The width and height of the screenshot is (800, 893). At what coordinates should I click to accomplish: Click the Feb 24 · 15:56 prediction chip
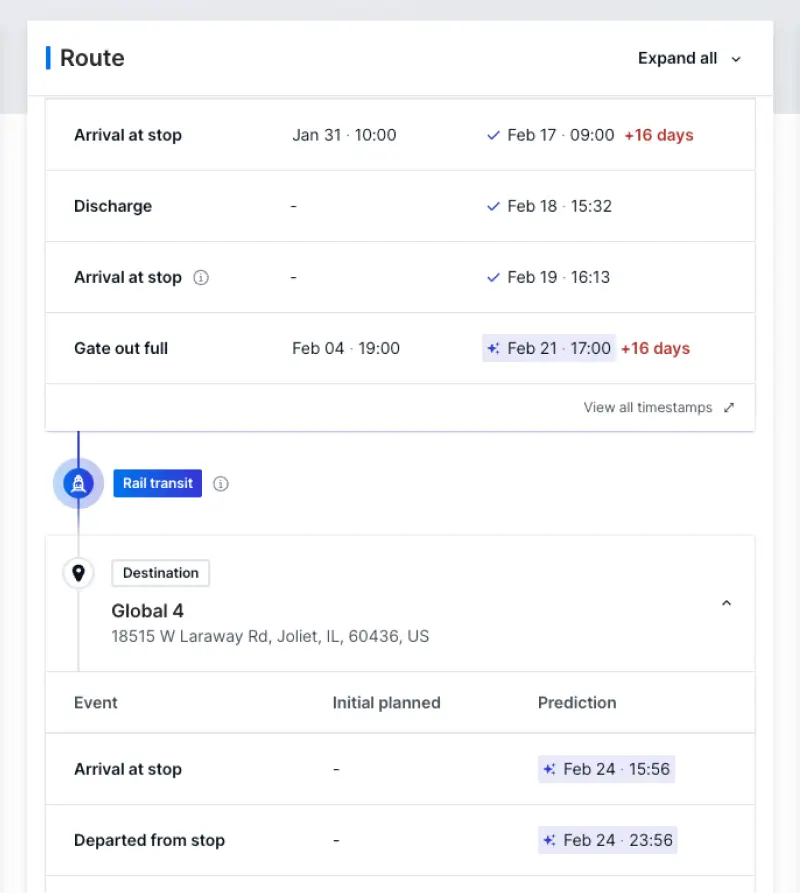606,769
